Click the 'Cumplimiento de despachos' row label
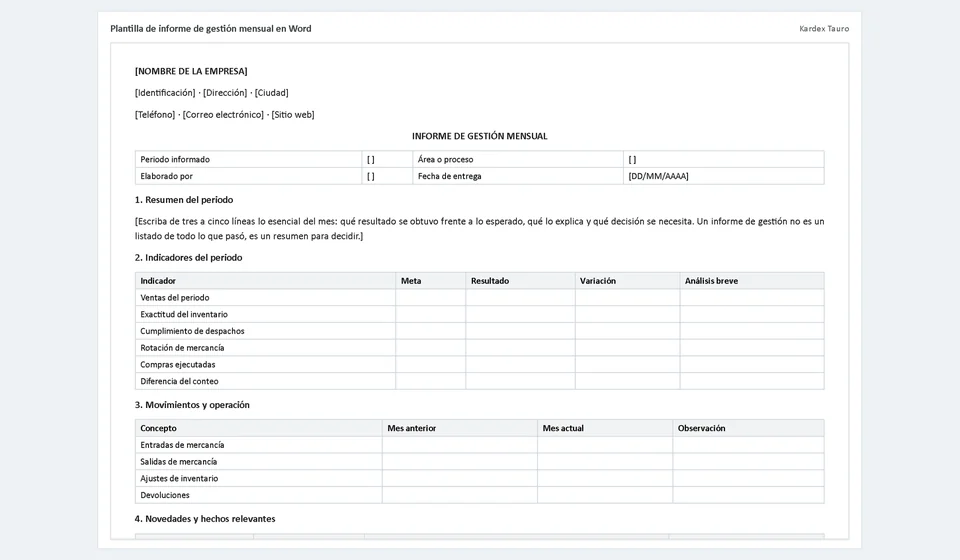Image resolution: width=960 pixels, height=560 pixels. pos(192,331)
